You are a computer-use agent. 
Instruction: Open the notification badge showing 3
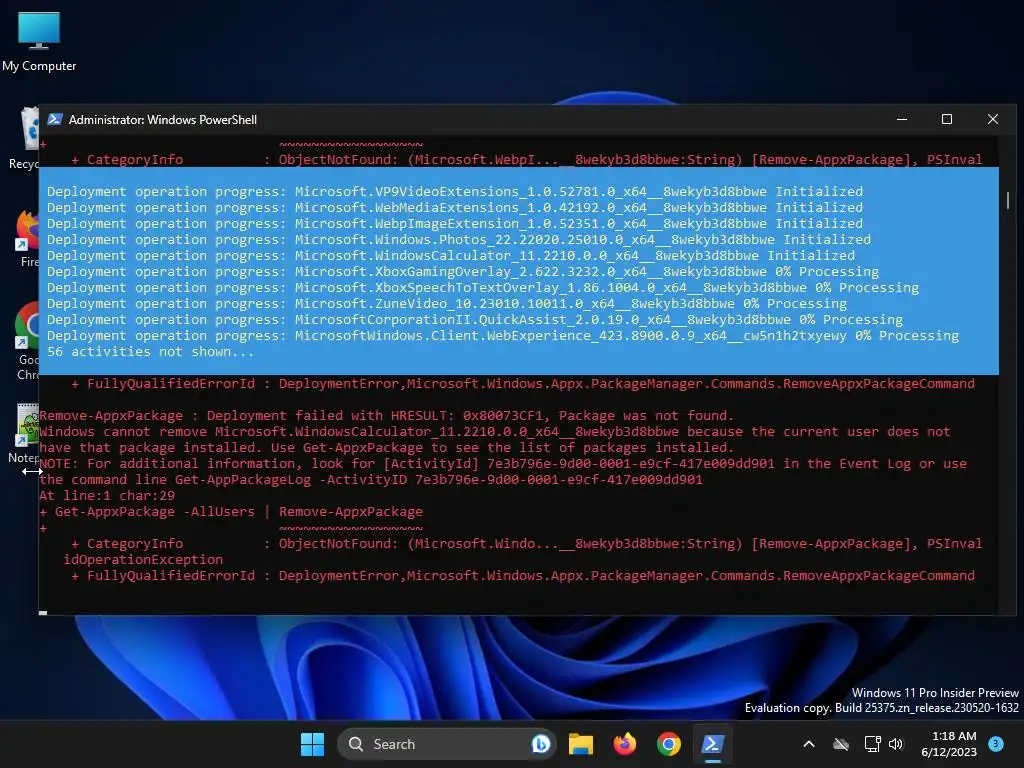tap(996, 743)
